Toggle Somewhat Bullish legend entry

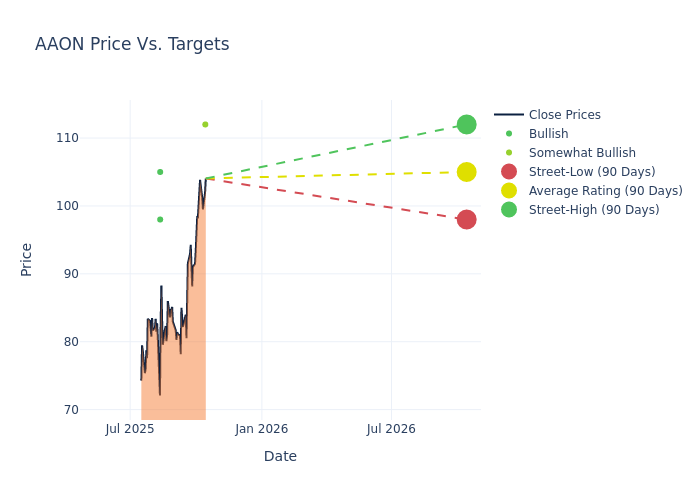point(582,153)
